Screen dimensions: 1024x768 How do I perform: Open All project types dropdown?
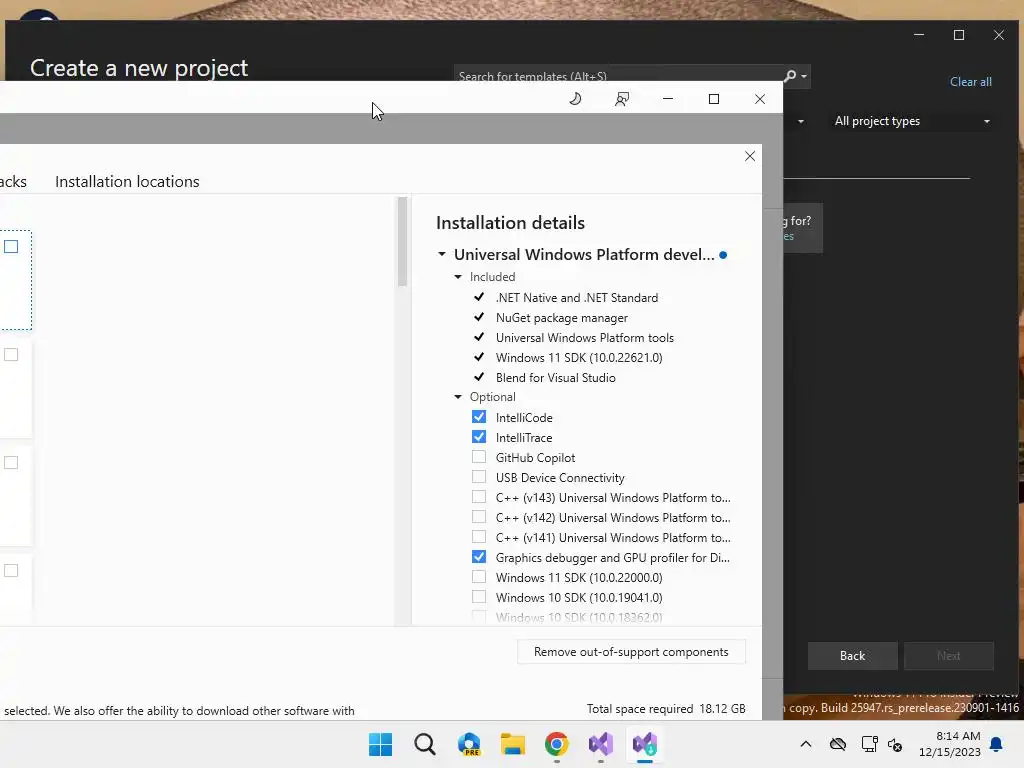pos(912,121)
